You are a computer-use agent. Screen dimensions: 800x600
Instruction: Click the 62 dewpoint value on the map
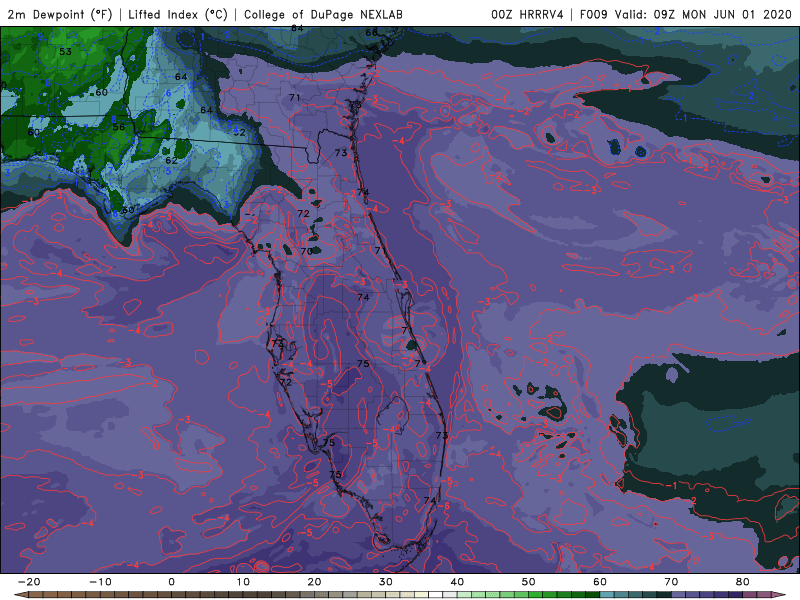tap(171, 160)
